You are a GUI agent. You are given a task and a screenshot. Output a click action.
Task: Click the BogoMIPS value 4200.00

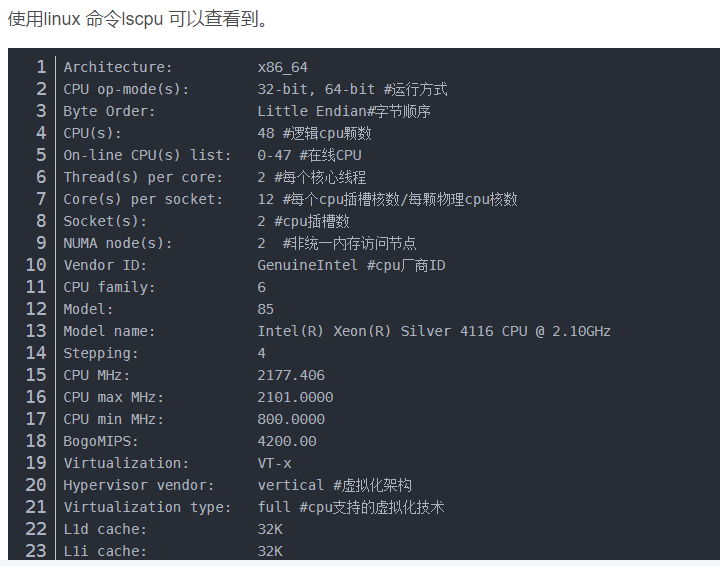287,442
